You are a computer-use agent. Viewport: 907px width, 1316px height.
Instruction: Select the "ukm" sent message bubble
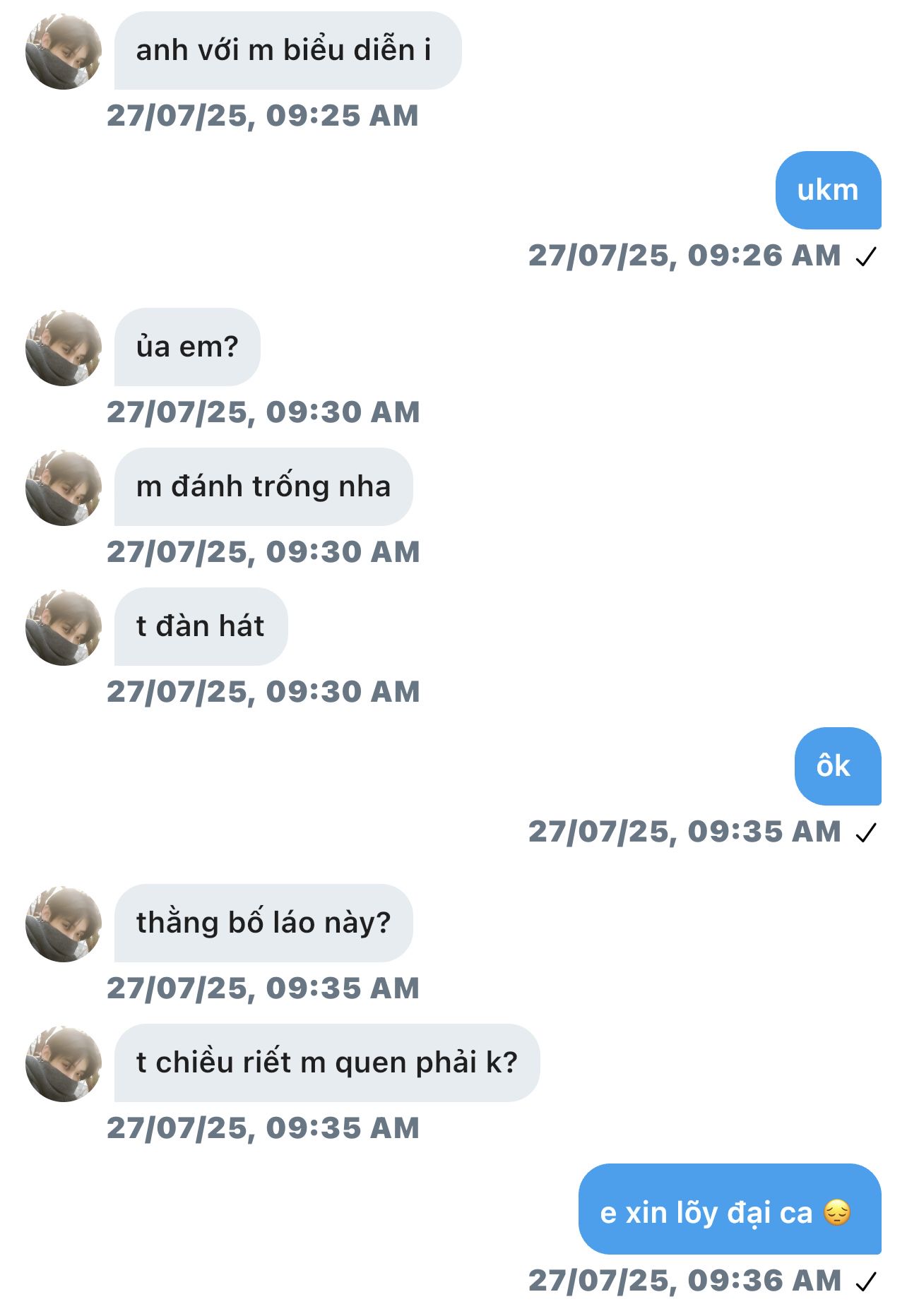pos(828,191)
